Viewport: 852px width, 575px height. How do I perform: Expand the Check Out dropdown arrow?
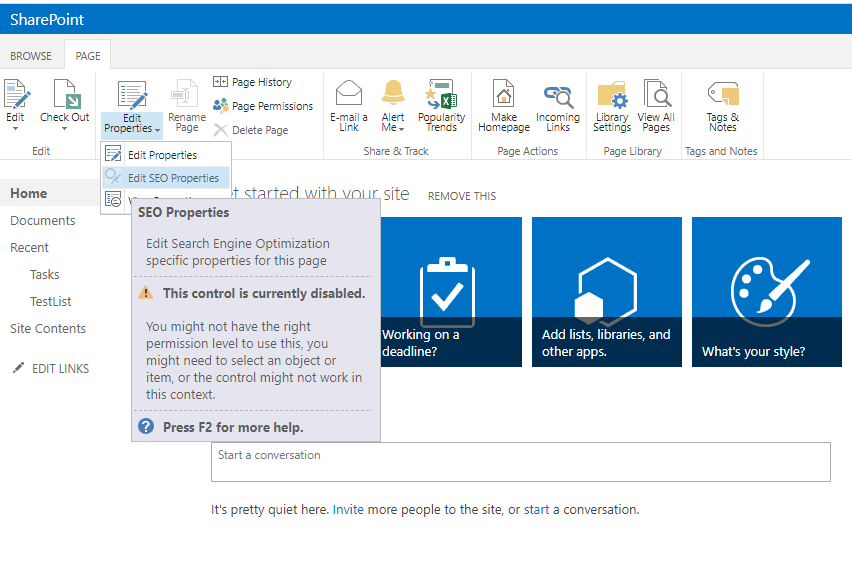click(64, 129)
